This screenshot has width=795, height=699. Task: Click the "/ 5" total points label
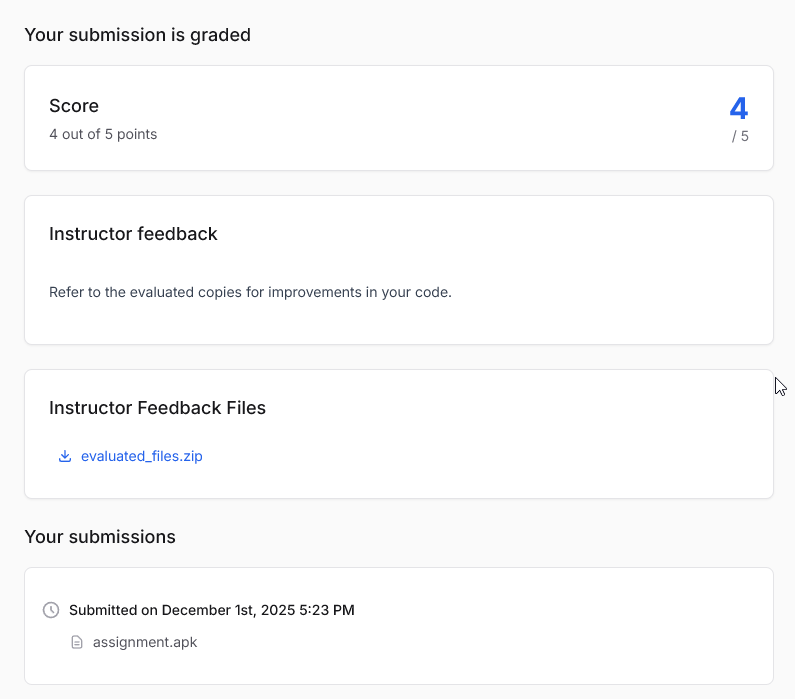(x=740, y=136)
